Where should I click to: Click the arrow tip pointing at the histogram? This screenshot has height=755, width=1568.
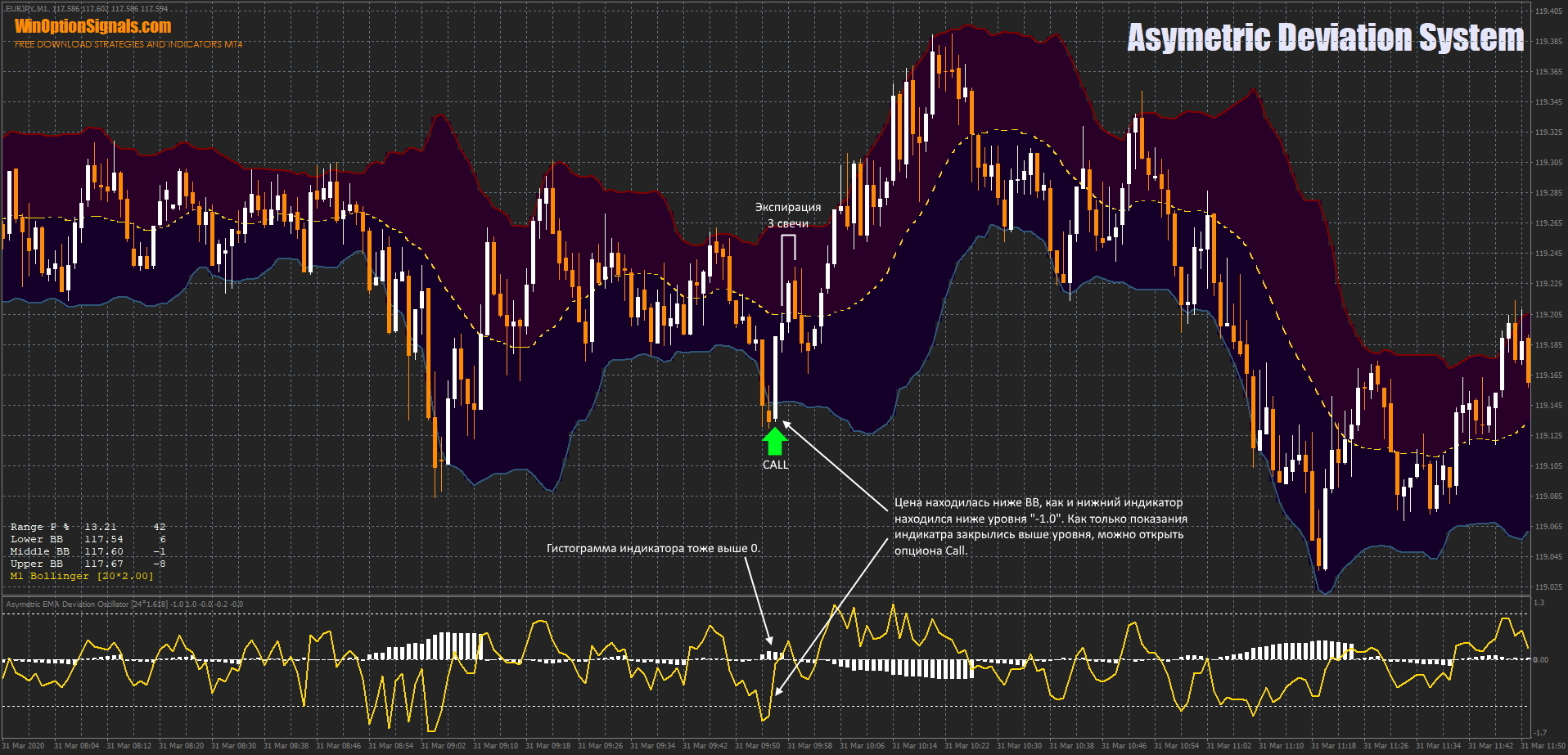point(769,640)
